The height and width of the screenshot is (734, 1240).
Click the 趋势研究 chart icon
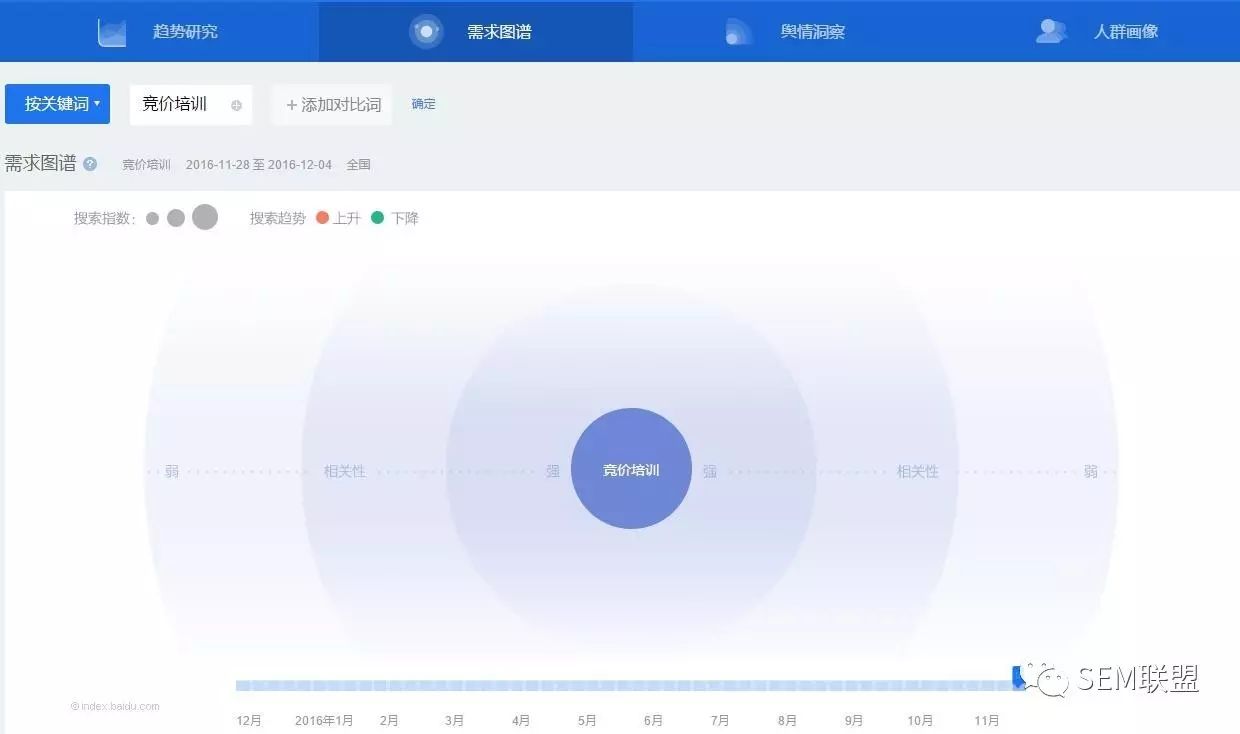112,32
